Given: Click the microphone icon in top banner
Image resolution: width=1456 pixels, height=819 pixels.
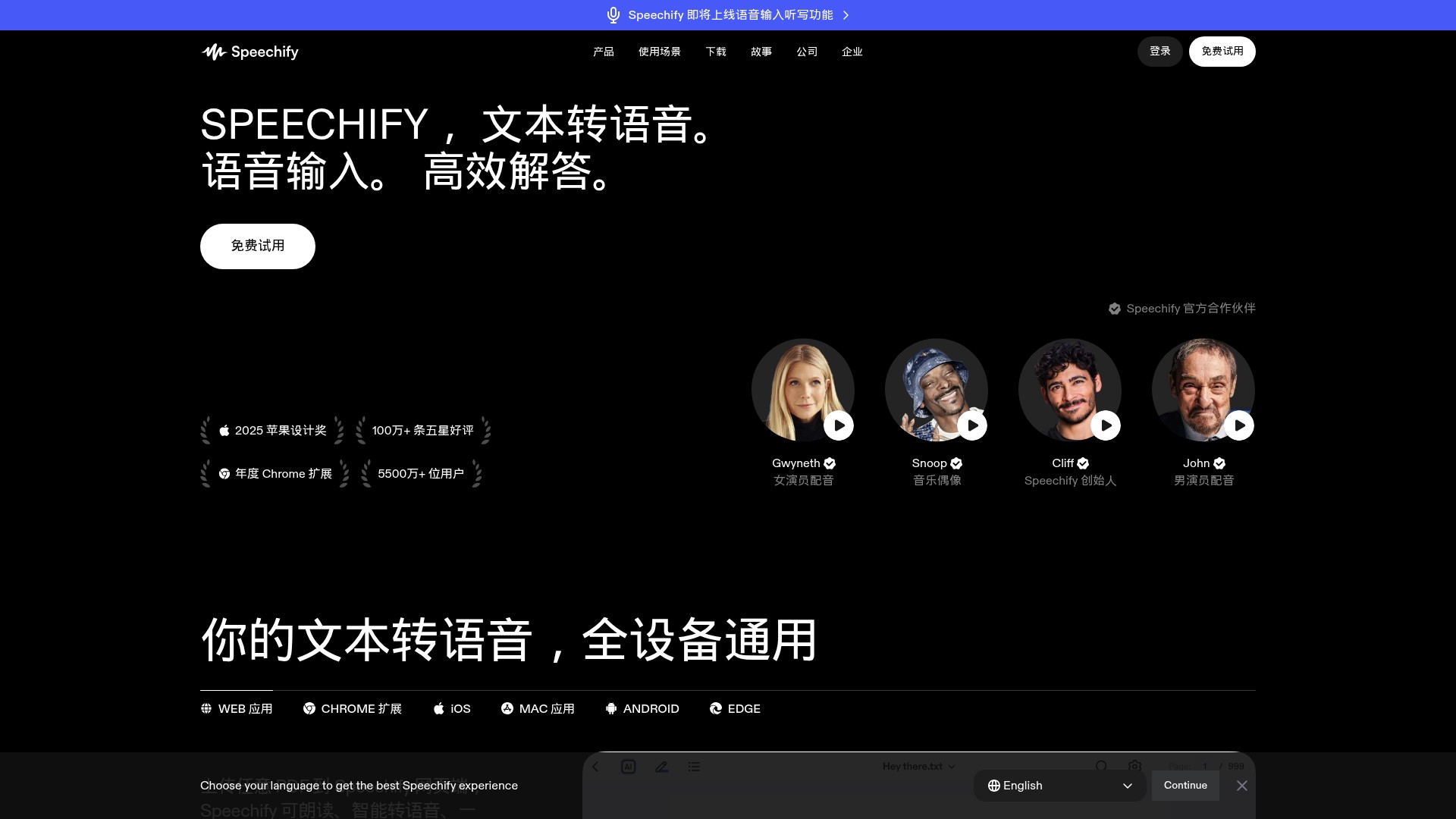Looking at the screenshot, I should point(613,15).
